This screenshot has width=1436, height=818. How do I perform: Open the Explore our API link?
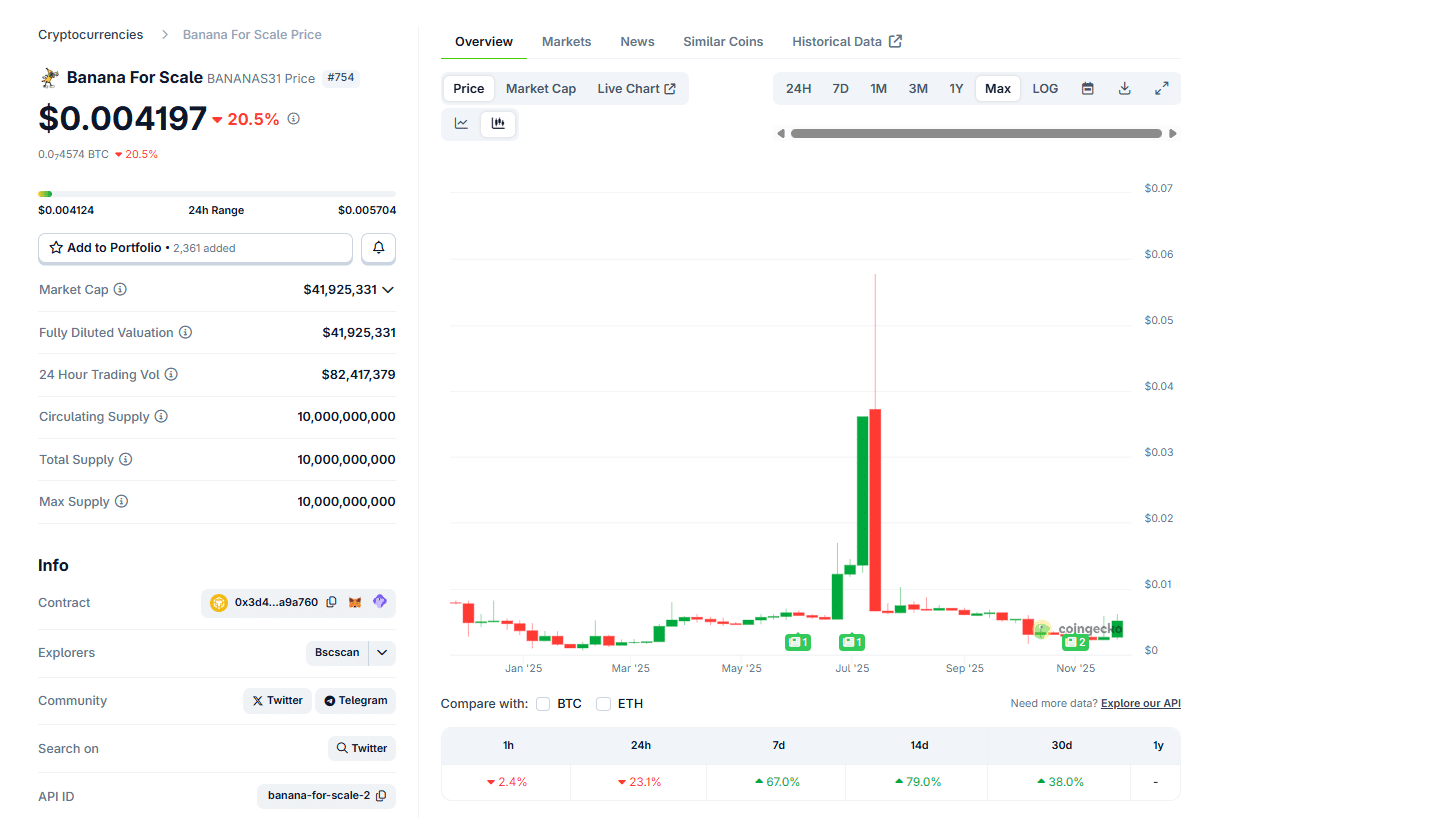coord(1140,703)
